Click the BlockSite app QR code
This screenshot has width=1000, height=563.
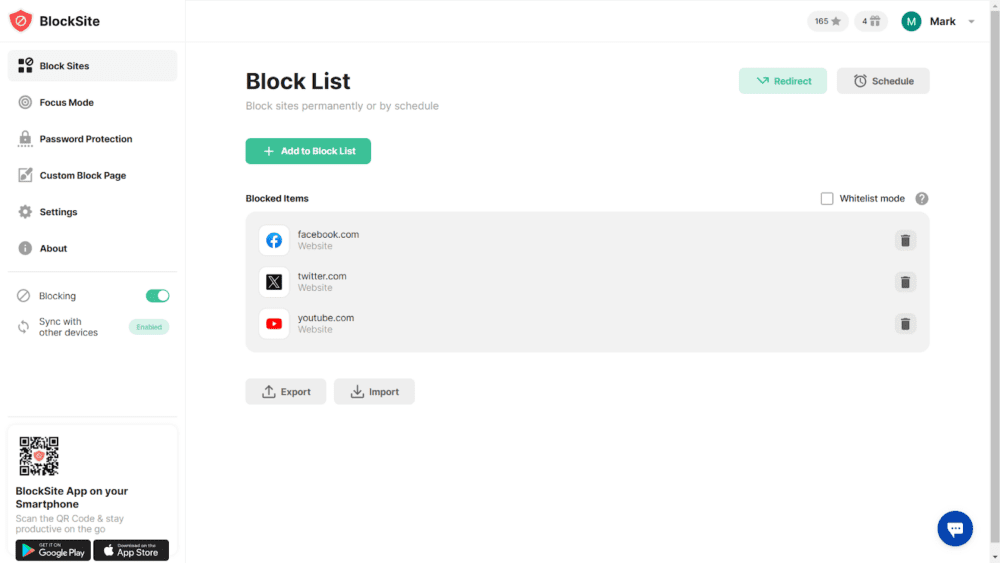pos(39,456)
